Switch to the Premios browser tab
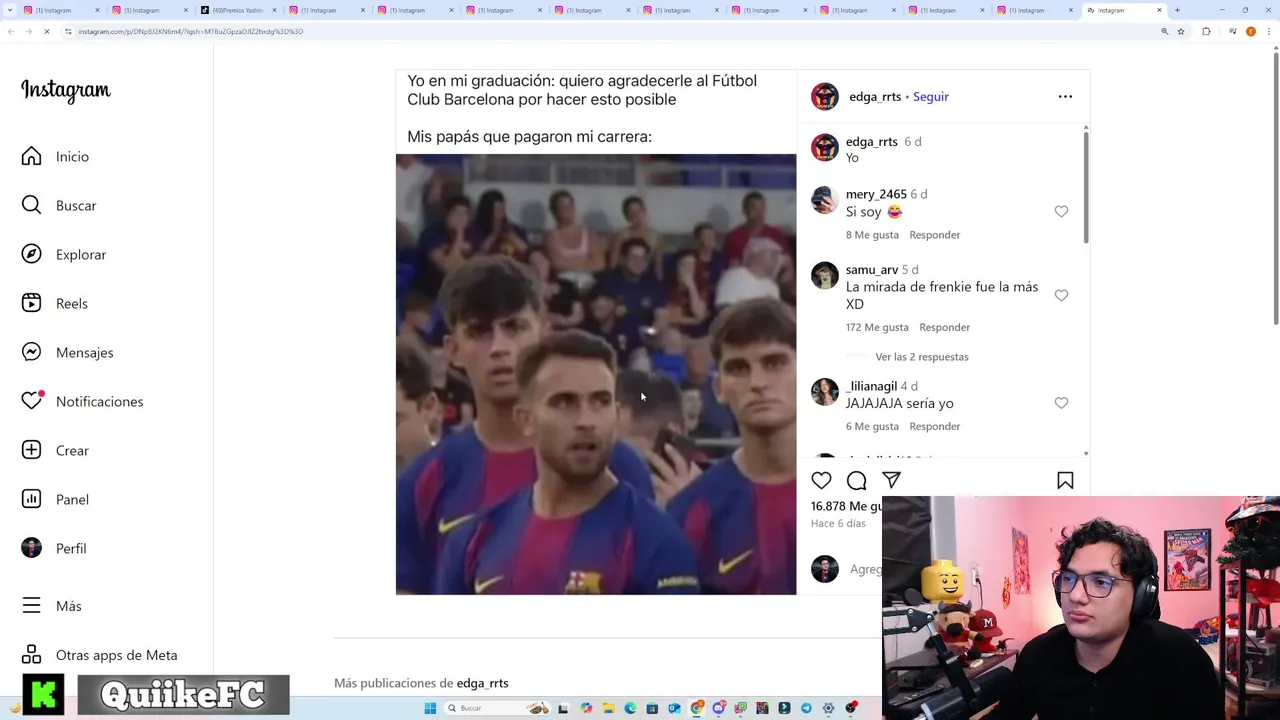Image resolution: width=1280 pixels, height=720 pixels. coord(236,10)
